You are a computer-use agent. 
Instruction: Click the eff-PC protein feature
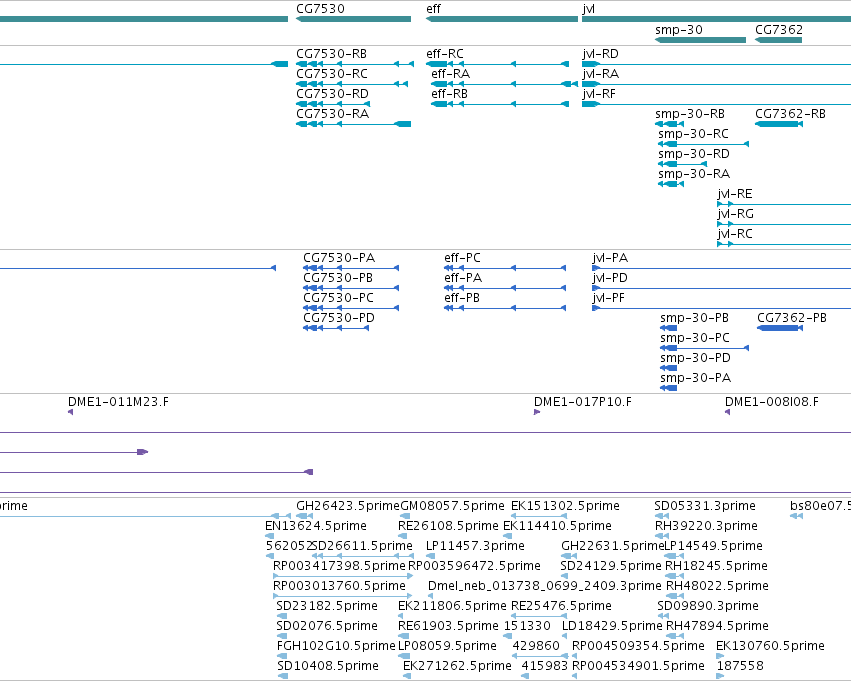click(x=505, y=268)
